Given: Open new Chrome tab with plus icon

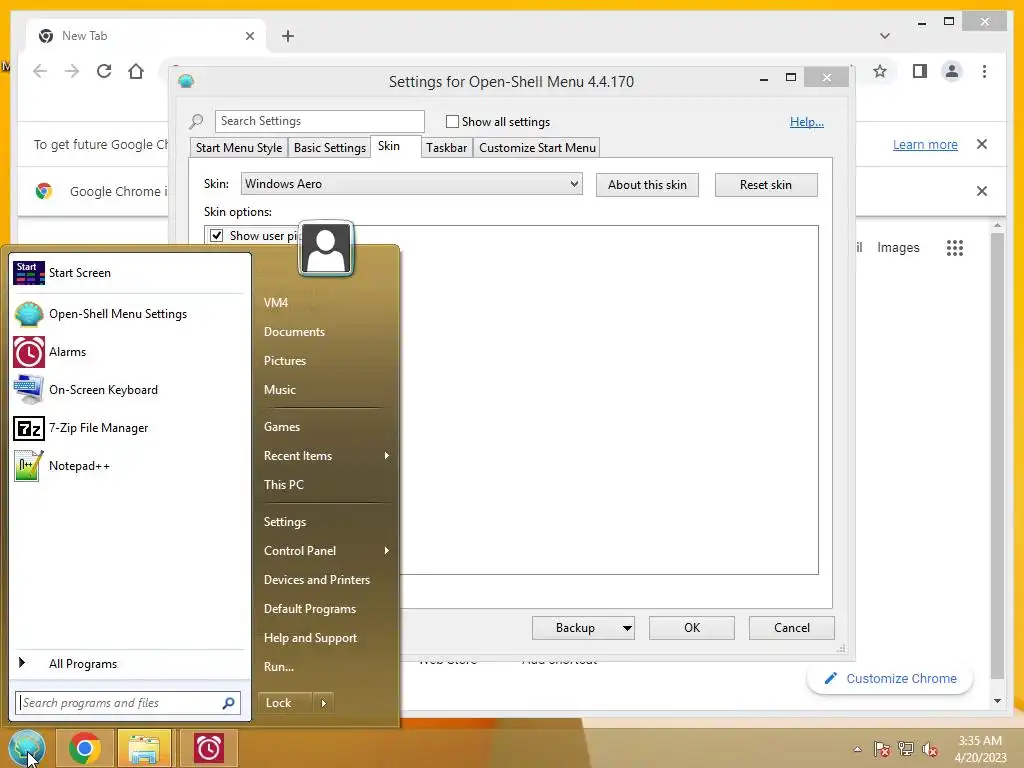Looking at the screenshot, I should pyautogui.click(x=288, y=36).
